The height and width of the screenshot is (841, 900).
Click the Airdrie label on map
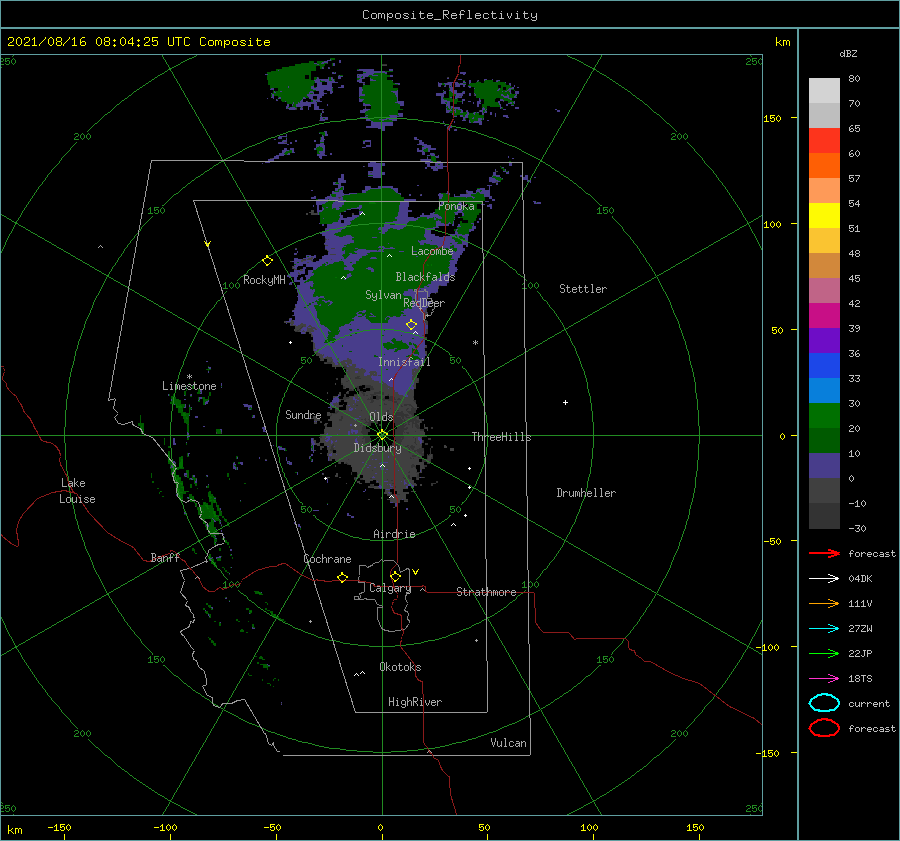pyautogui.click(x=394, y=534)
